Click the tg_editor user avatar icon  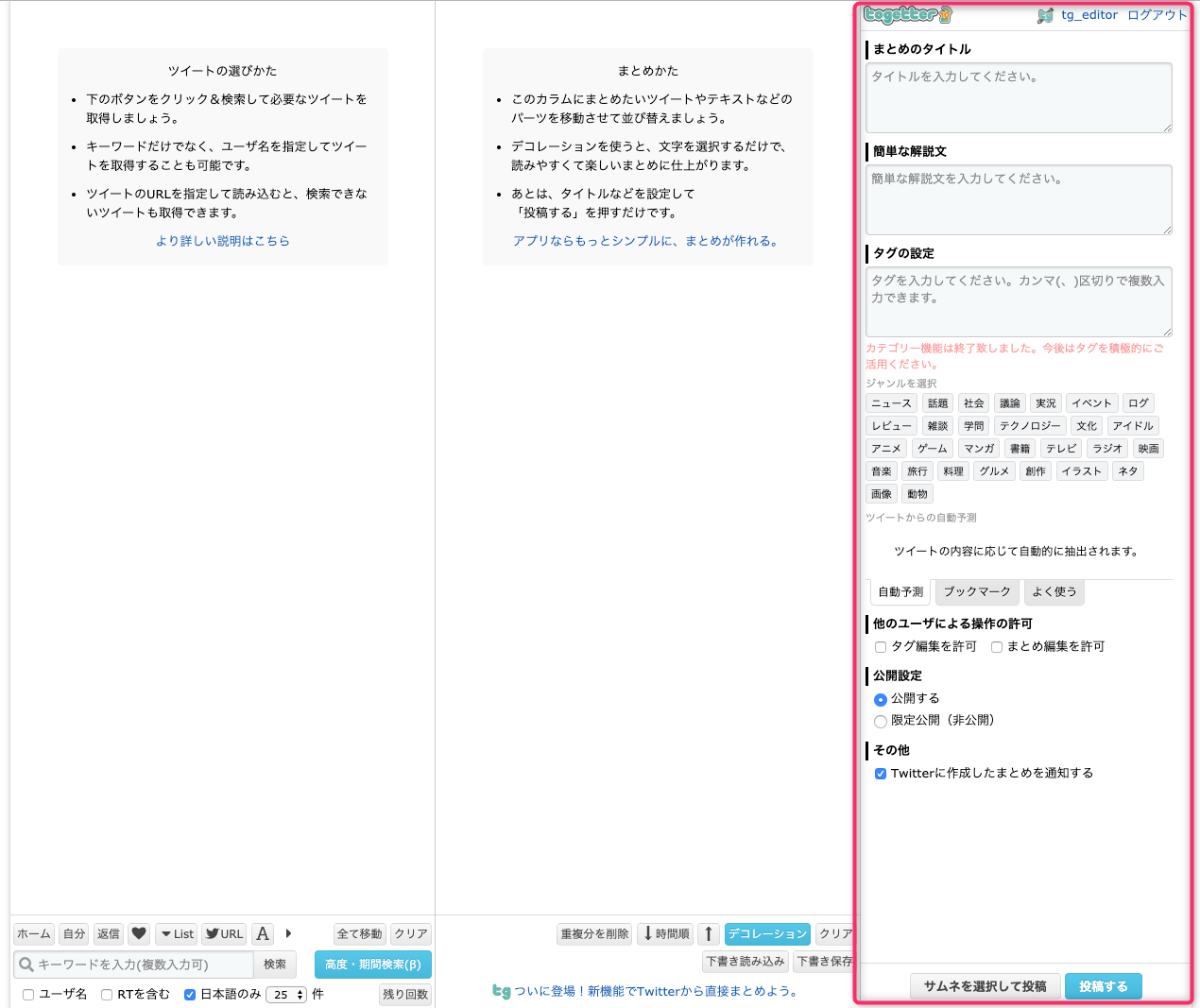click(1045, 15)
